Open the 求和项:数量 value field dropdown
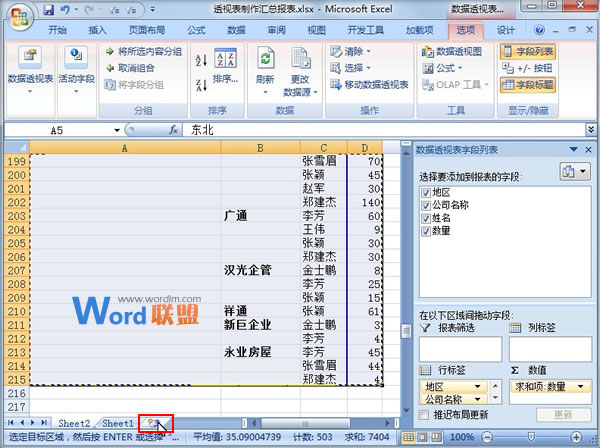Image resolution: width=600 pixels, height=448 pixels. (x=580, y=386)
